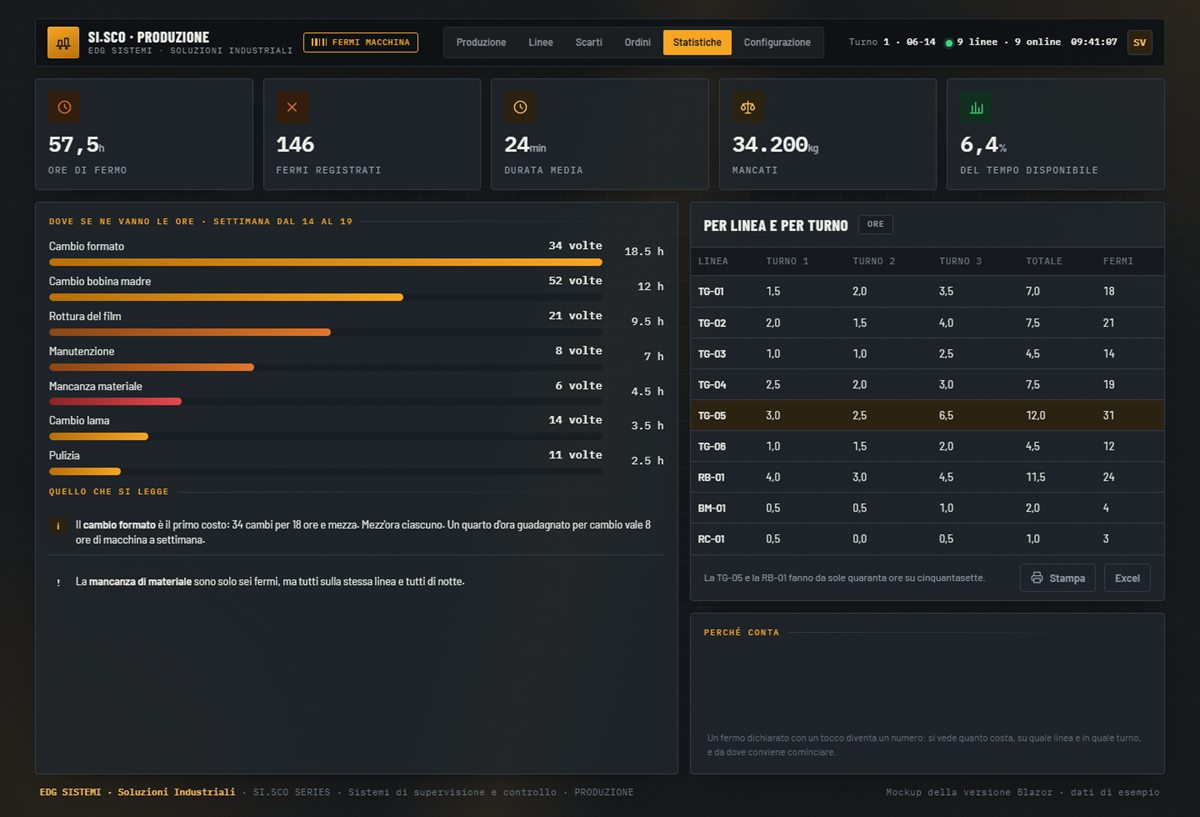Click the 57,5 h Ore di fermo value
The width and height of the screenshot is (1200, 817).
(x=76, y=145)
